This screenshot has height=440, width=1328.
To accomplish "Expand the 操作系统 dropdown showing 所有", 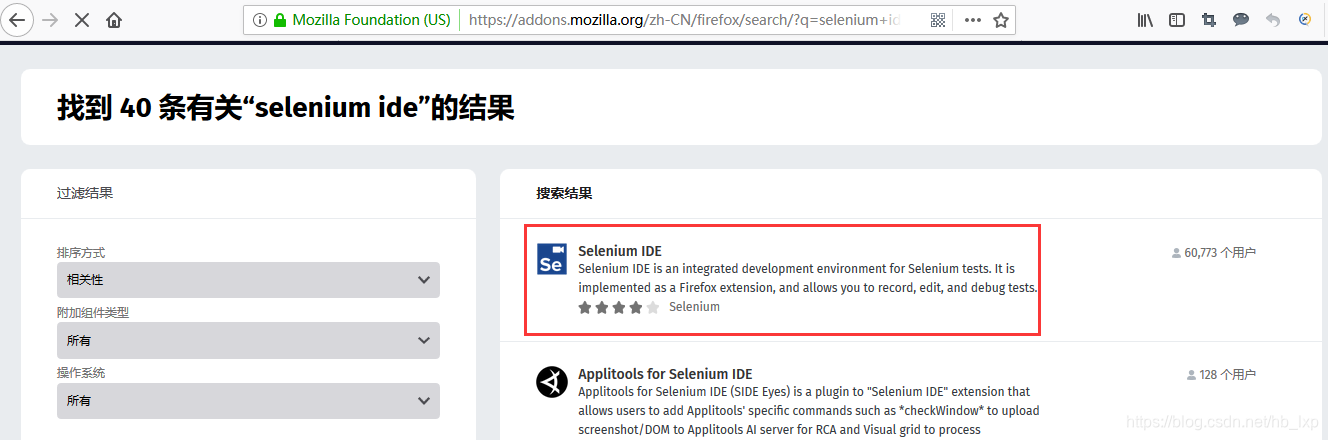I will [248, 400].
